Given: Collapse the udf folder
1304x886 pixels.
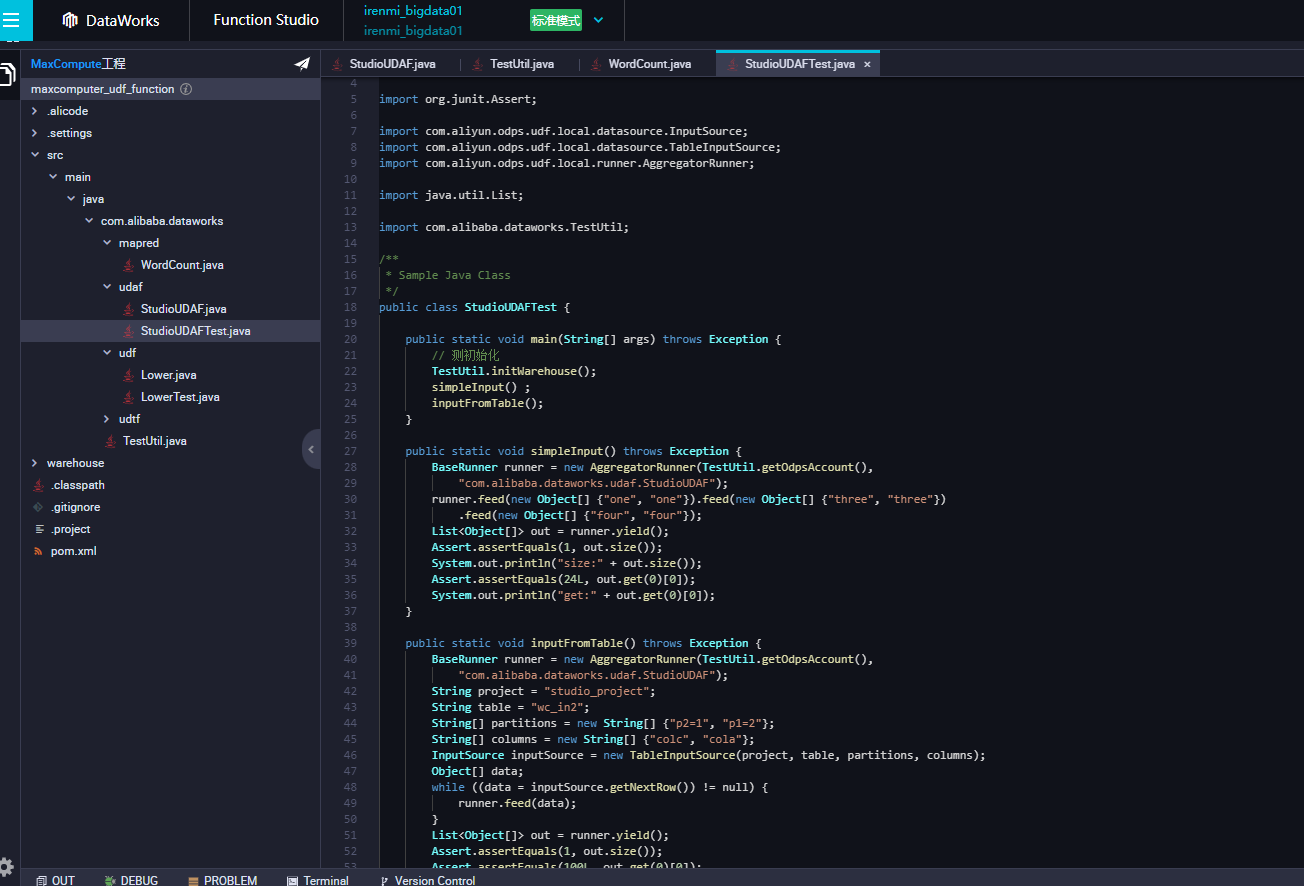Looking at the screenshot, I should (107, 353).
